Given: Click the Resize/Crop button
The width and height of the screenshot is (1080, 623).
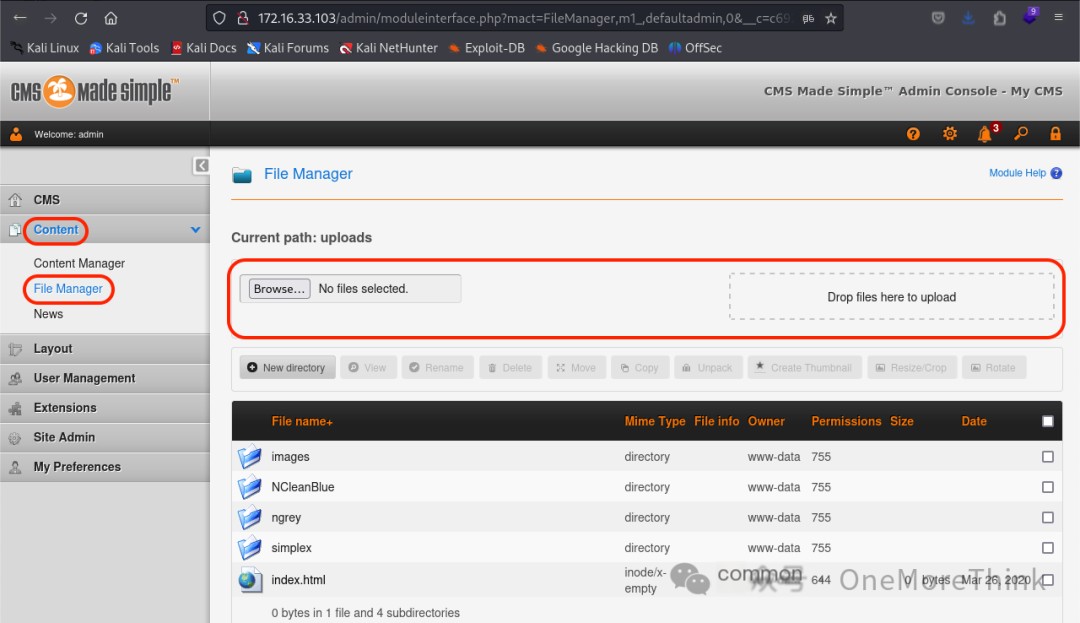Looking at the screenshot, I should click(x=912, y=368).
